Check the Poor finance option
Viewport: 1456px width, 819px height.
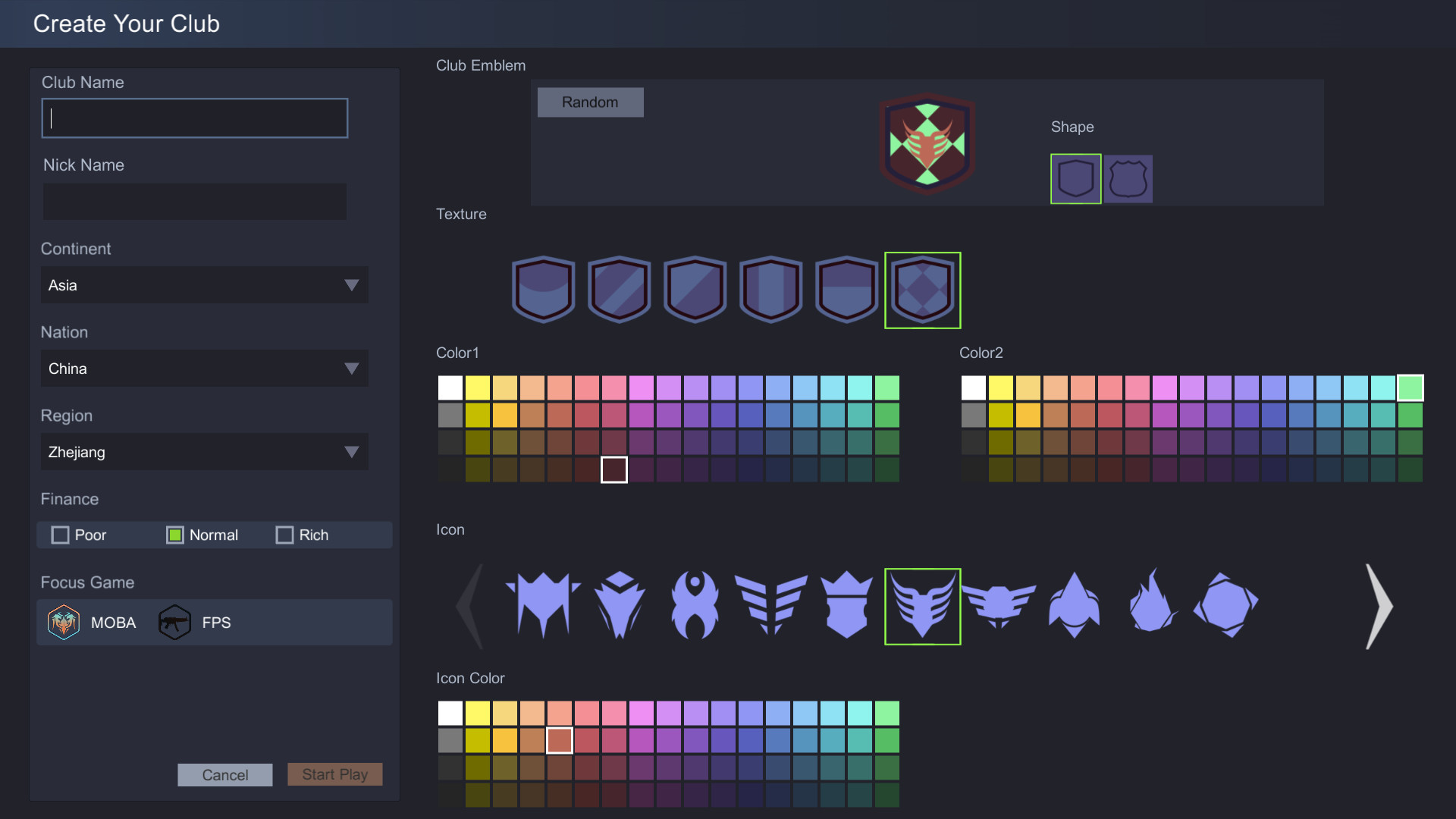click(60, 535)
